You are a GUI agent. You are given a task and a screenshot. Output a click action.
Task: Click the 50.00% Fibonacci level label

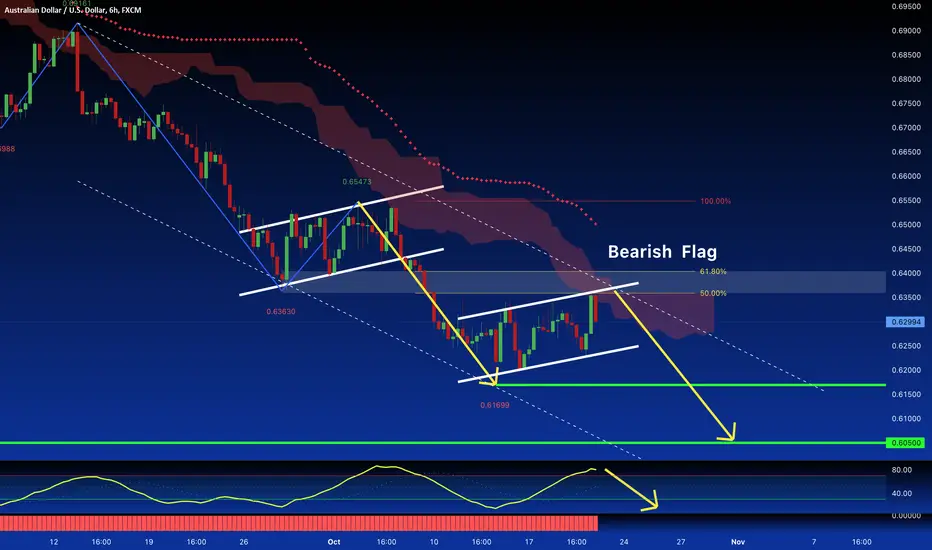(x=713, y=293)
